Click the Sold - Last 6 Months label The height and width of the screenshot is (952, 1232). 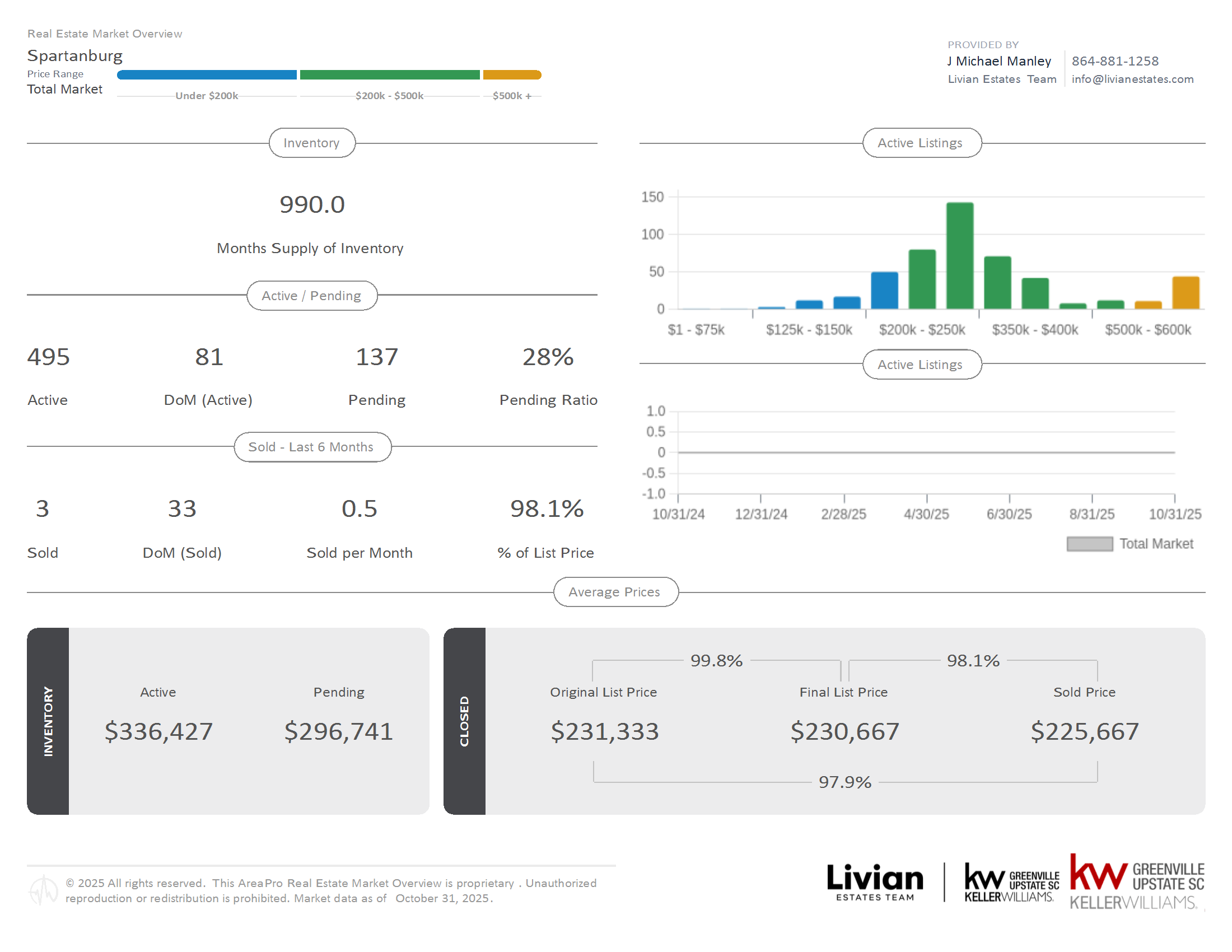pos(311,447)
